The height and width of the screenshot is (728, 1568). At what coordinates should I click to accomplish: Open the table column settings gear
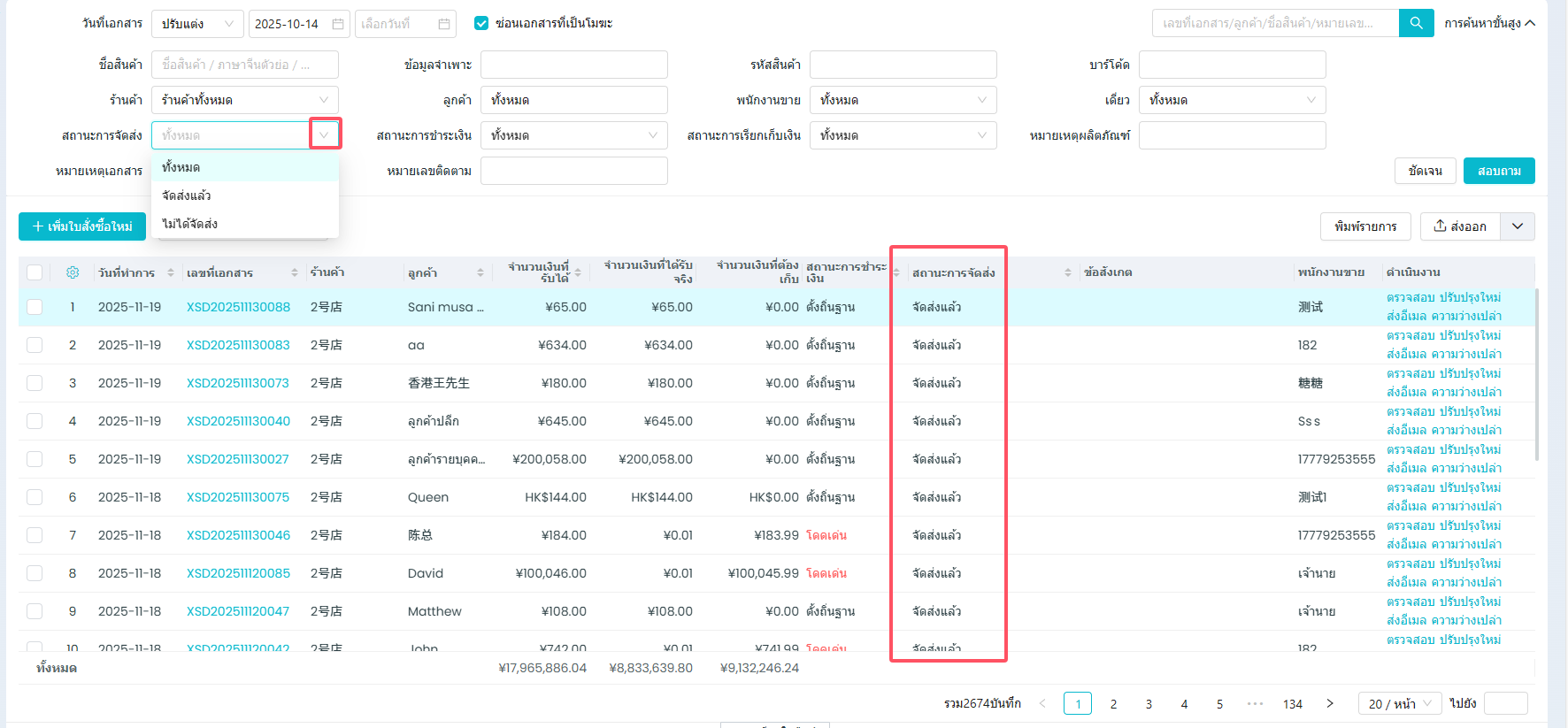click(73, 272)
